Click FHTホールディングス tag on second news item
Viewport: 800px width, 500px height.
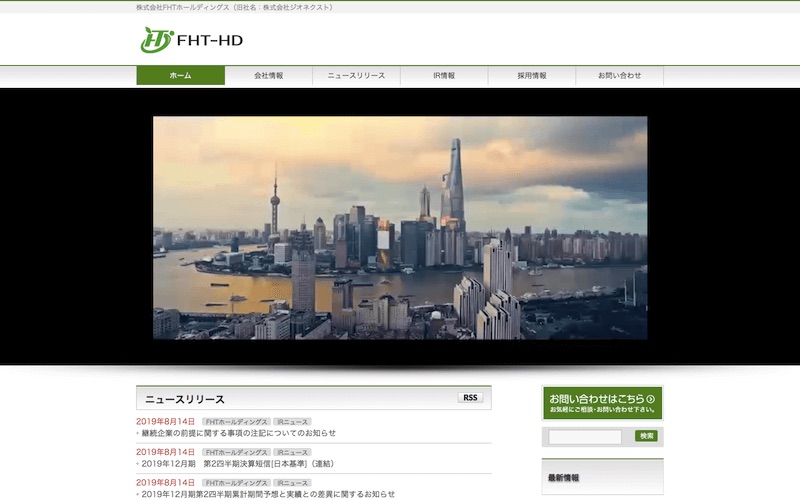coord(236,453)
